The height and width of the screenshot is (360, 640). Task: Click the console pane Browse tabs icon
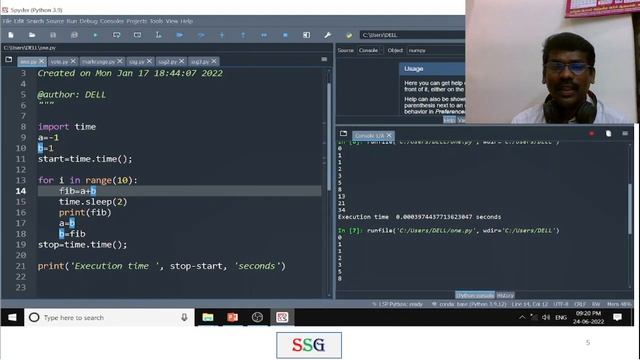pos(343,133)
